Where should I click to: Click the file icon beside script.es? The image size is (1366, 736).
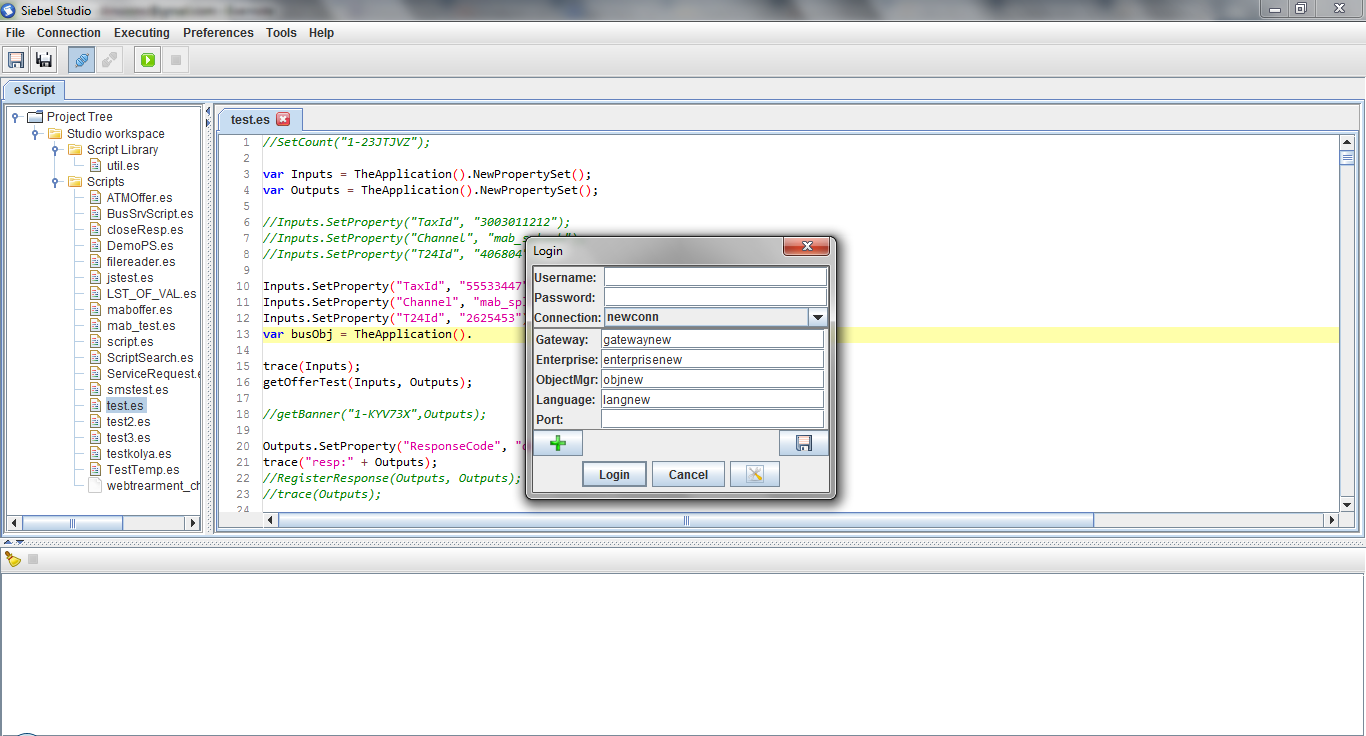coord(96,341)
